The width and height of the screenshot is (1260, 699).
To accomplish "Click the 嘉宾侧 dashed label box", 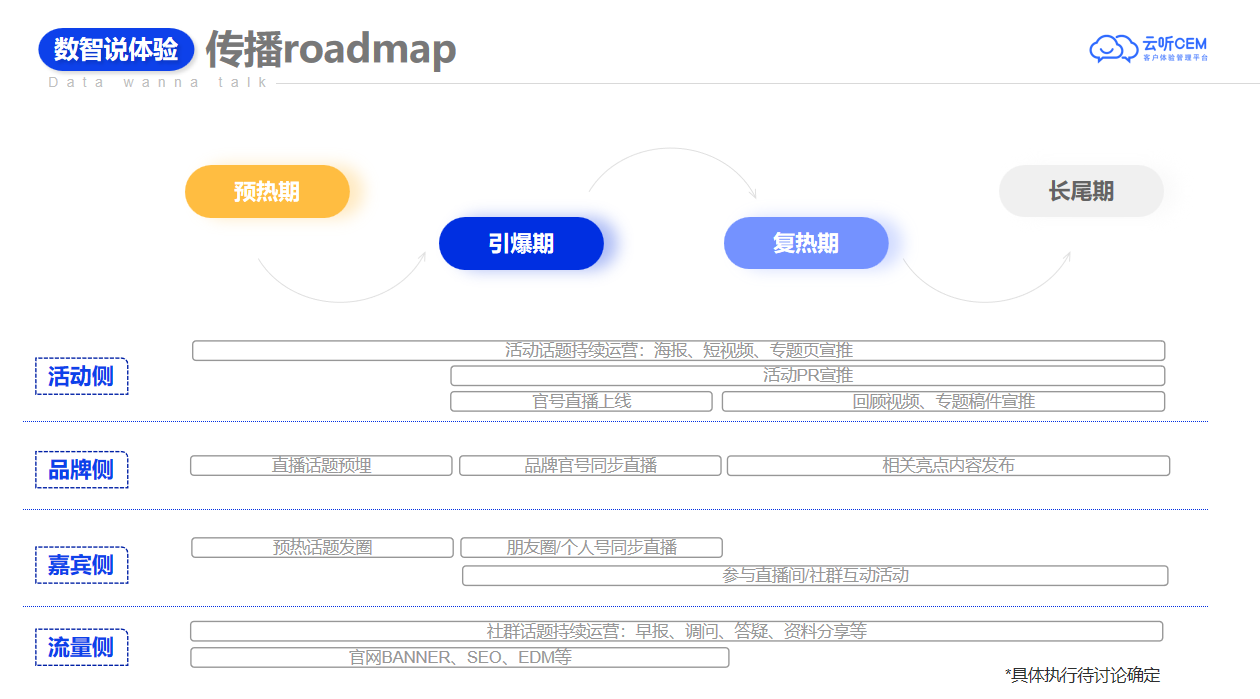I will coord(81,565).
